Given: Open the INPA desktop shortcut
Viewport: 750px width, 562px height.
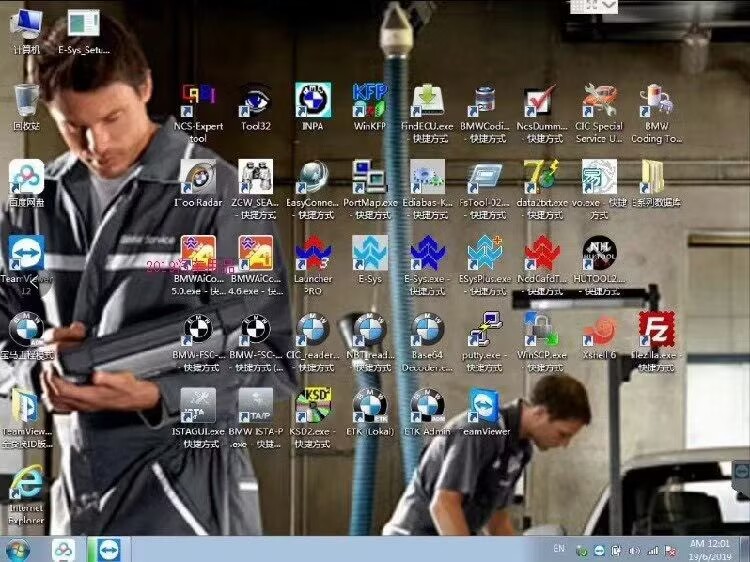Looking at the screenshot, I should pos(313,101).
